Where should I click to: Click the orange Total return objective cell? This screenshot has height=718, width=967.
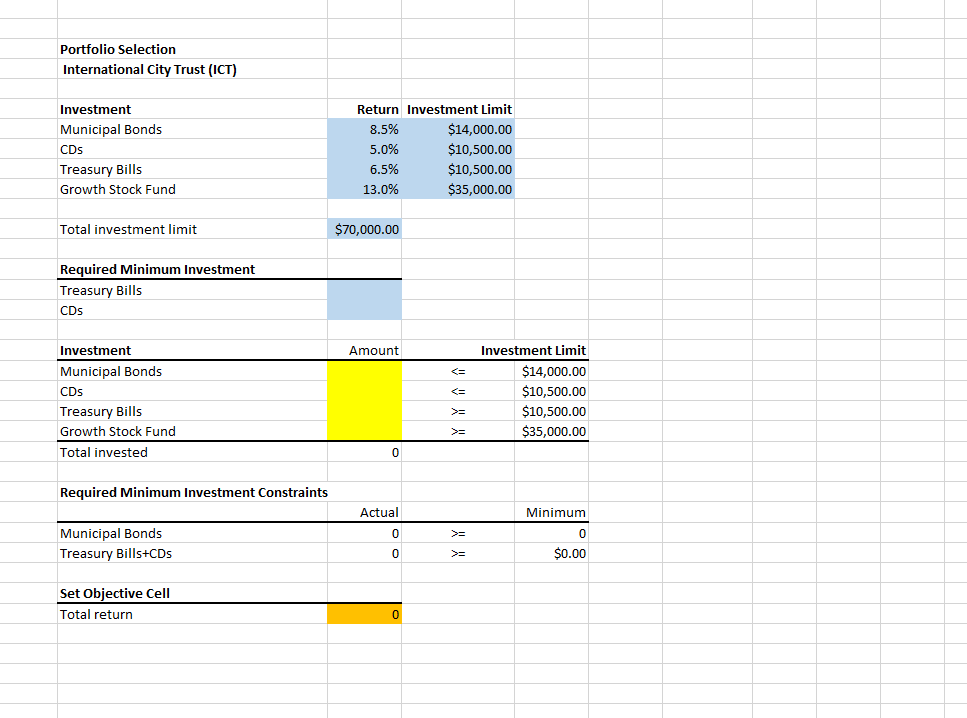click(x=364, y=614)
